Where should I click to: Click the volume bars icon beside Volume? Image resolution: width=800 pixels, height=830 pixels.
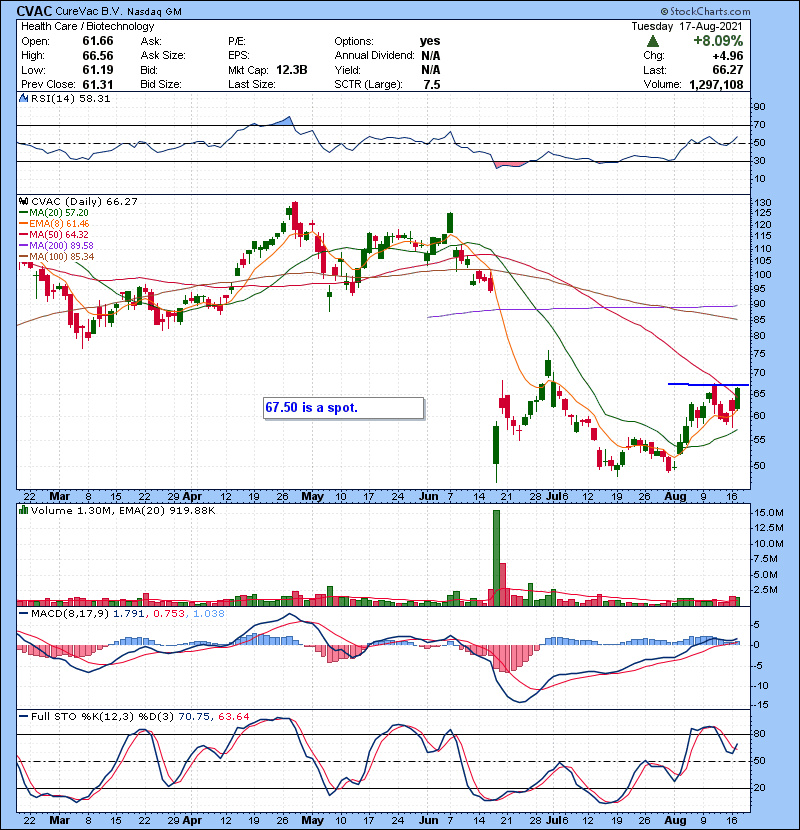[x=24, y=510]
